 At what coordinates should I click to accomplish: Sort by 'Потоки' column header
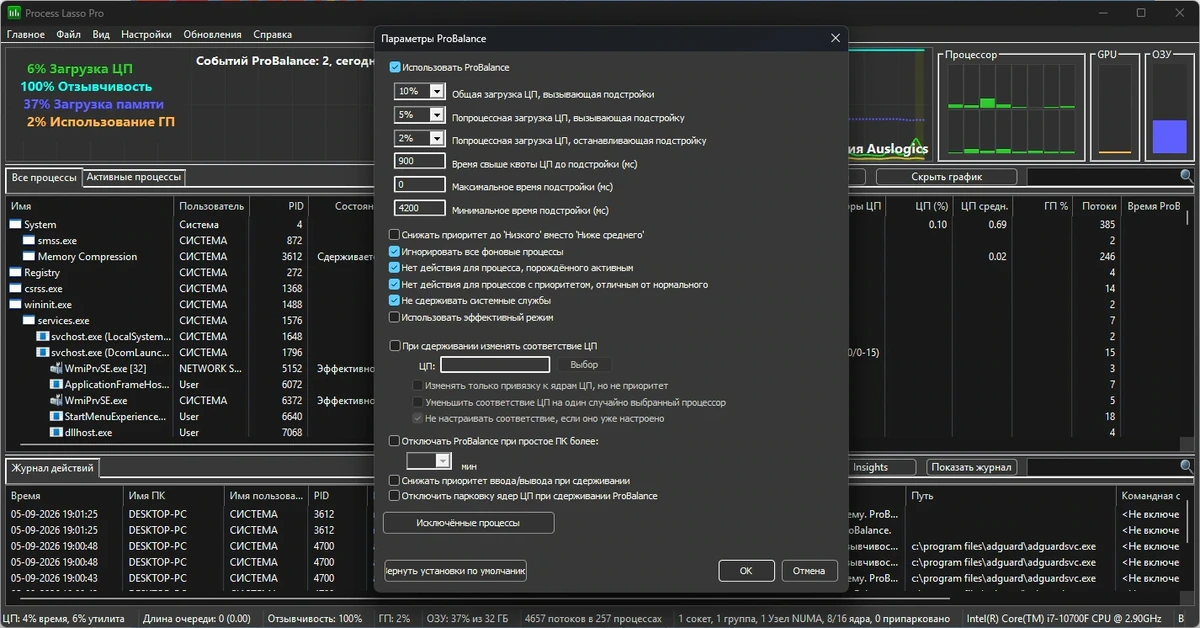pyautogui.click(x=1098, y=206)
